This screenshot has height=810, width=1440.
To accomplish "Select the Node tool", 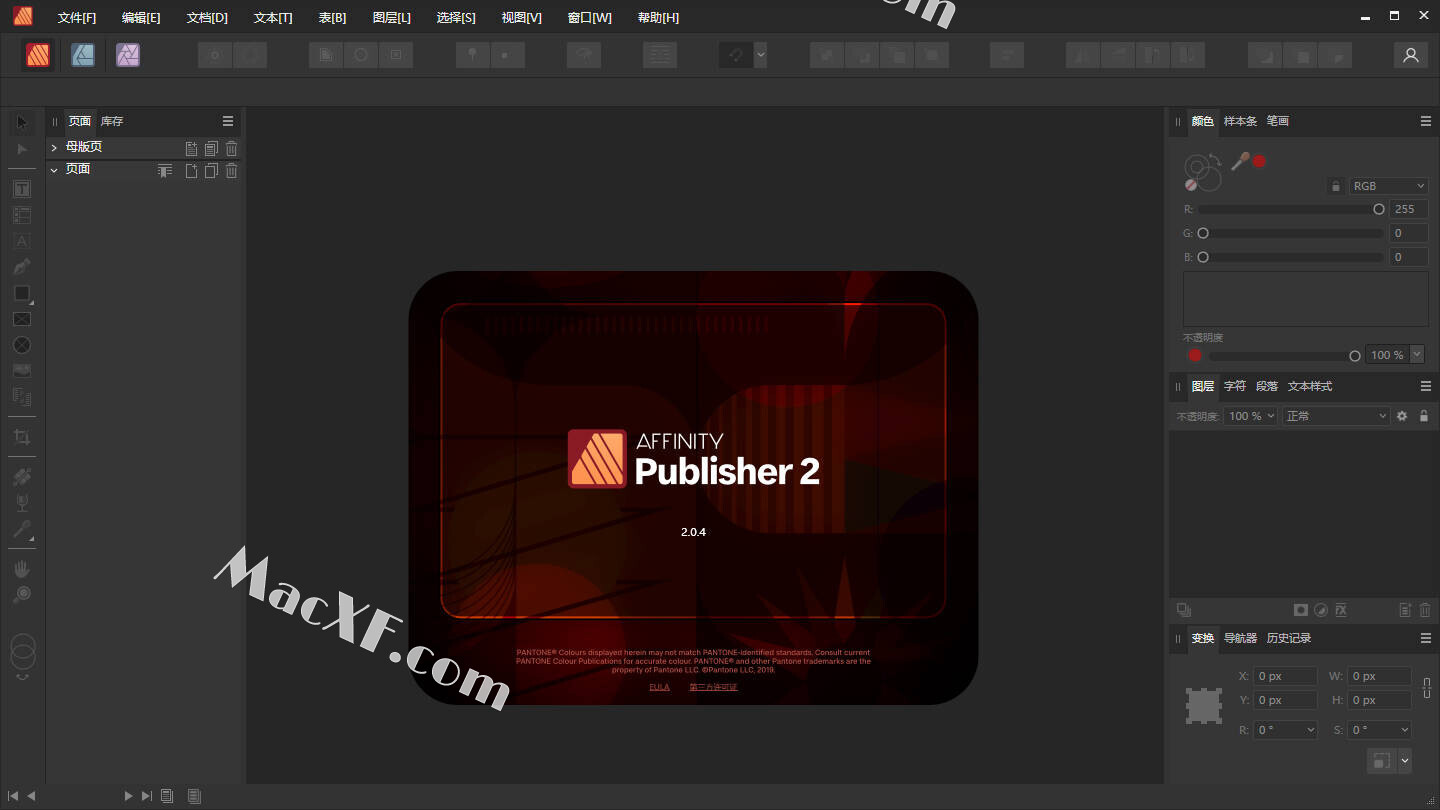I will pos(22,149).
